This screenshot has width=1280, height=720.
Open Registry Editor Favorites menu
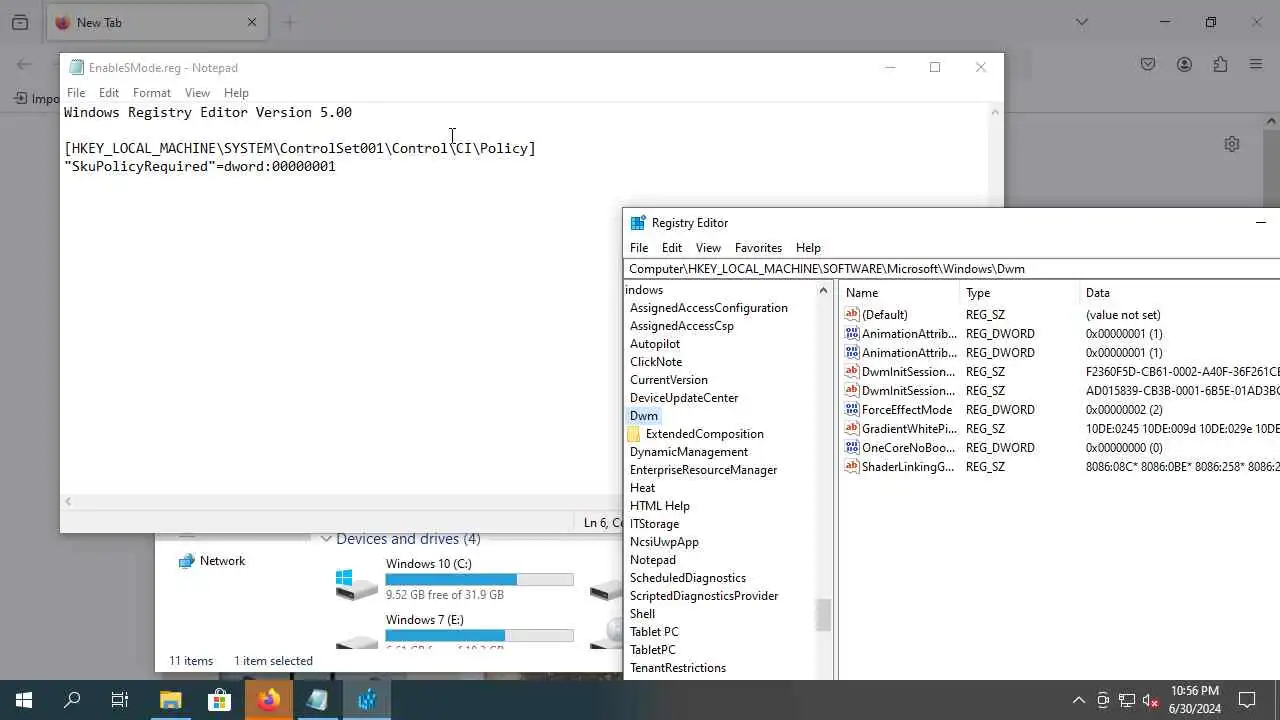pyautogui.click(x=758, y=248)
